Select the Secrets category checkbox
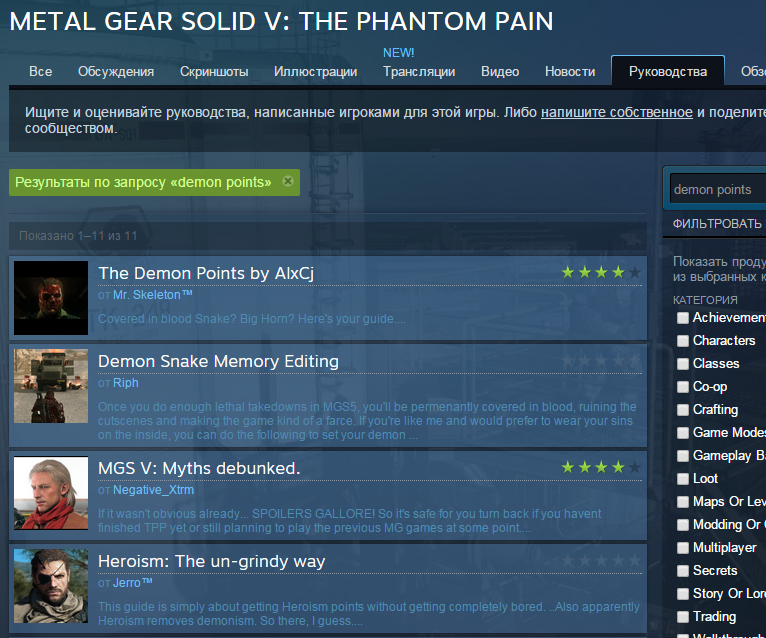Screen dimensions: 766x638 pyautogui.click(x=683, y=571)
